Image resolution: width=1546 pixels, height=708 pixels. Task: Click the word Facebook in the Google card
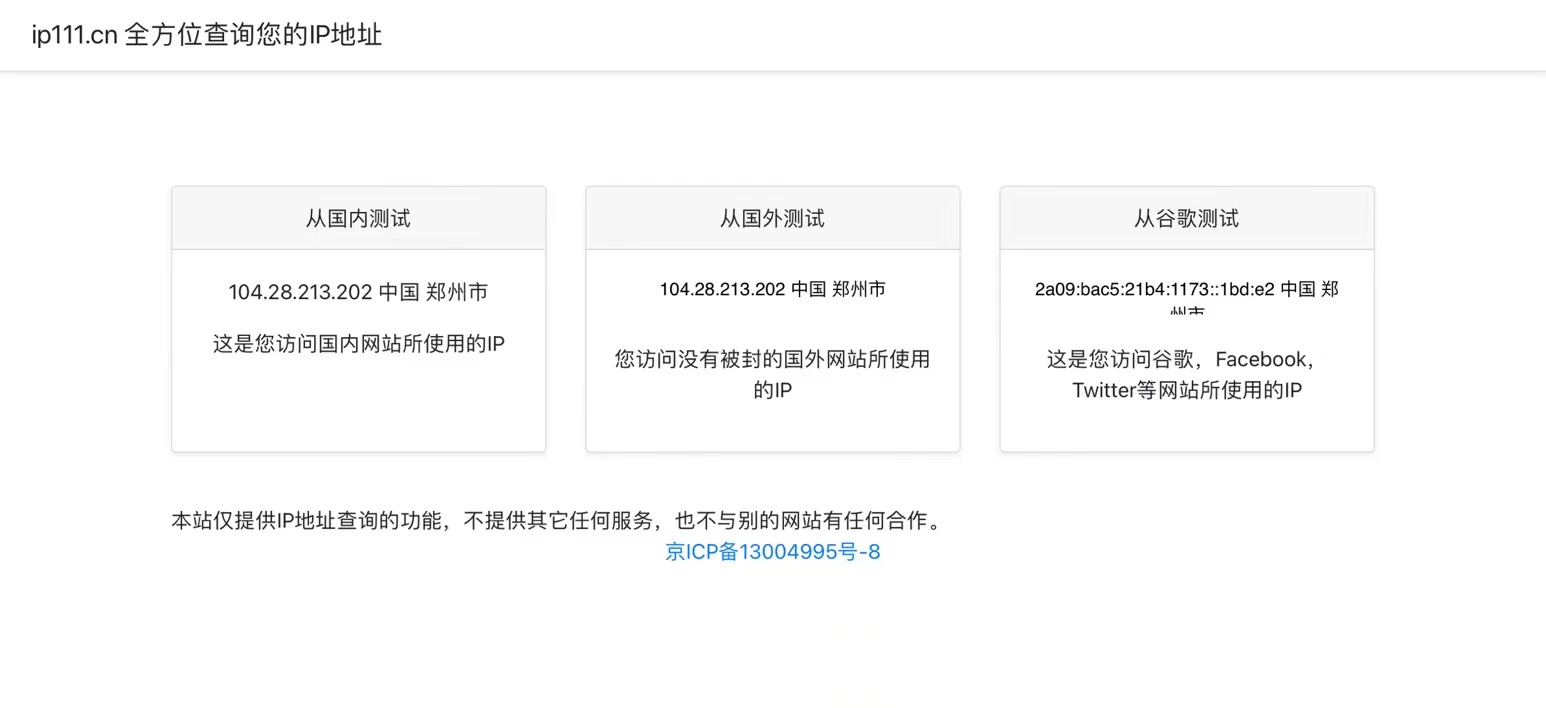pyautogui.click(x=1260, y=359)
